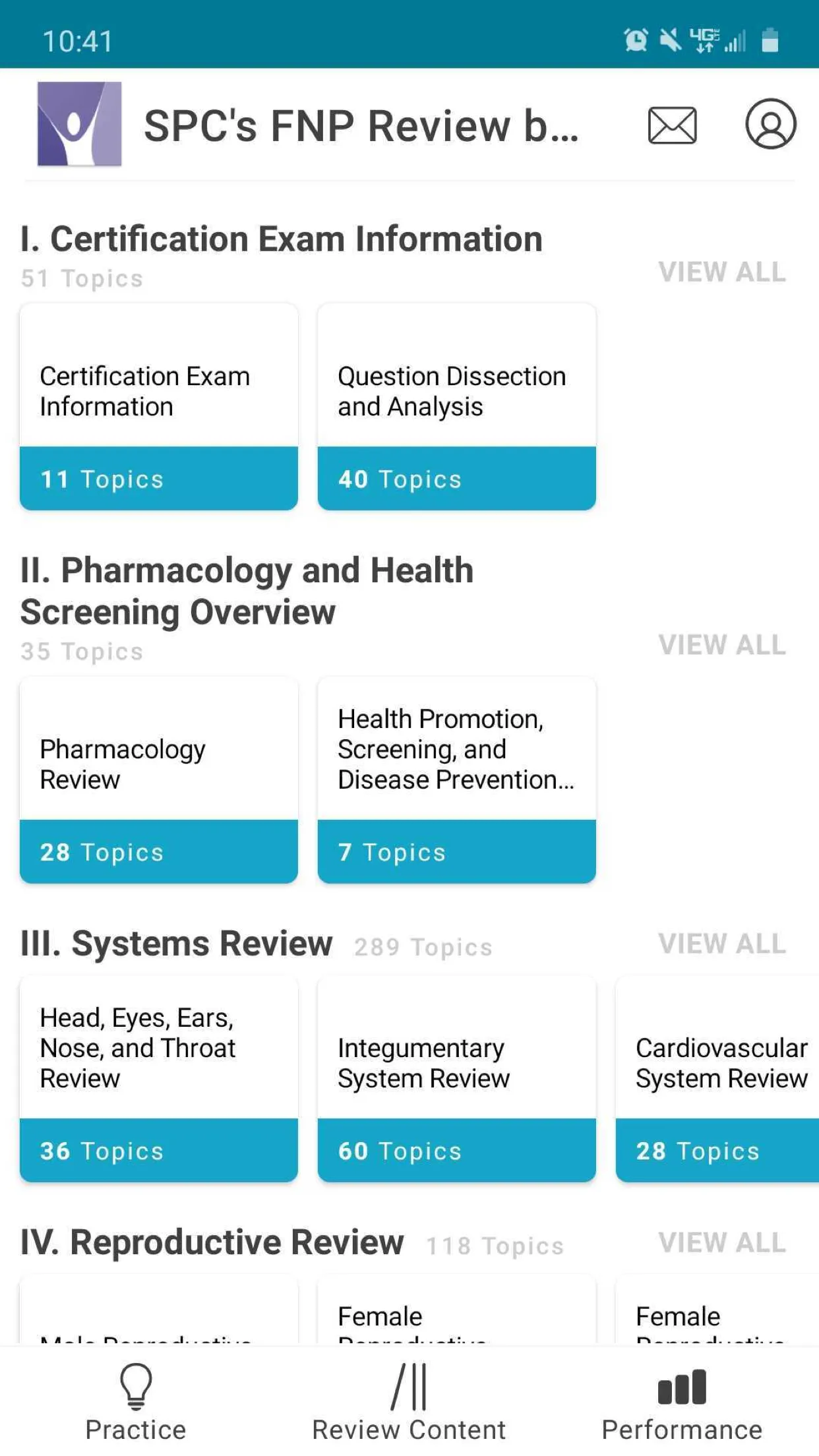Image resolution: width=819 pixels, height=1456 pixels.
Task: View all Systems Review topics
Action: (x=722, y=944)
